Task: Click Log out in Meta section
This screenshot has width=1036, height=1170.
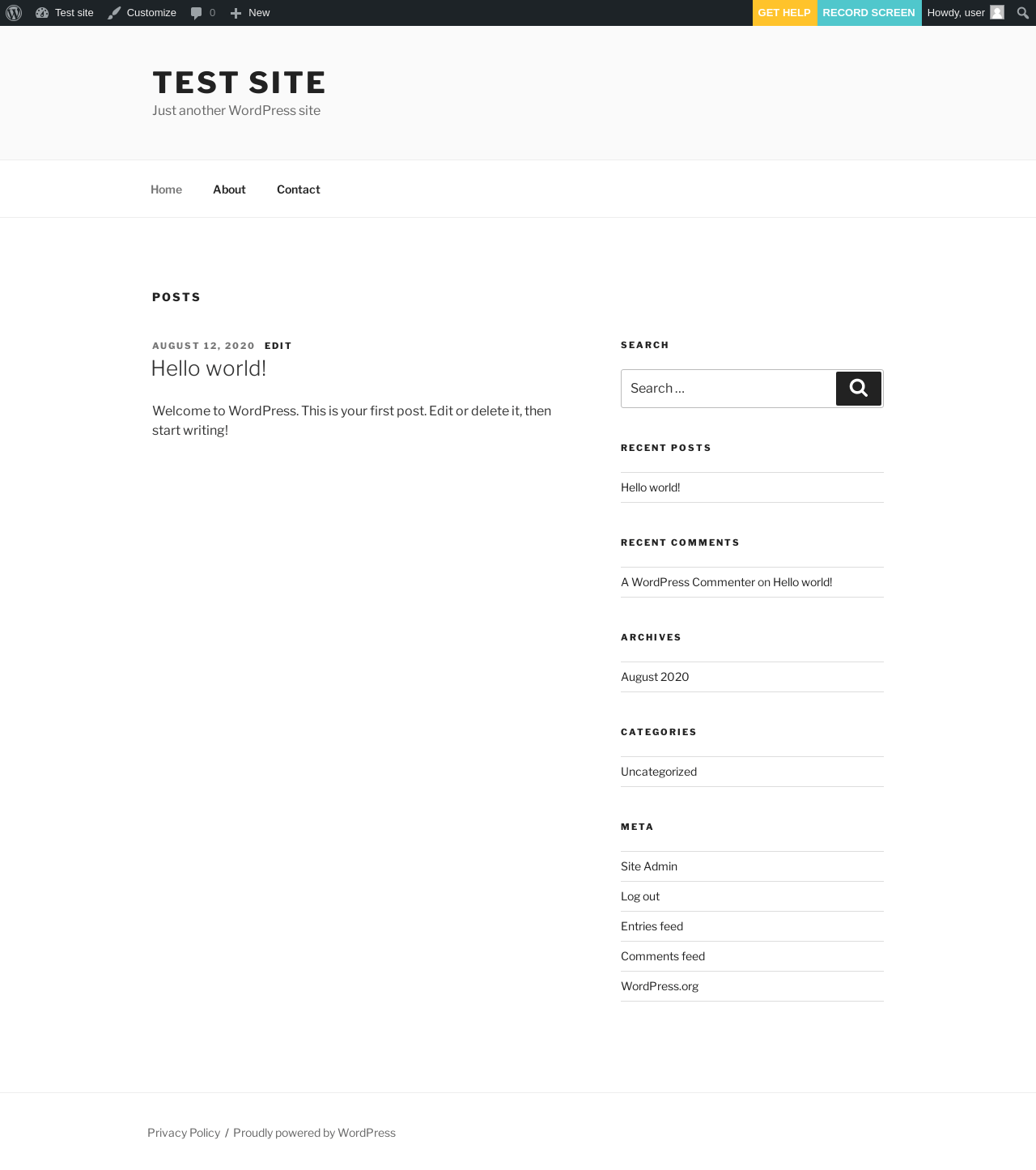Action: (x=640, y=896)
